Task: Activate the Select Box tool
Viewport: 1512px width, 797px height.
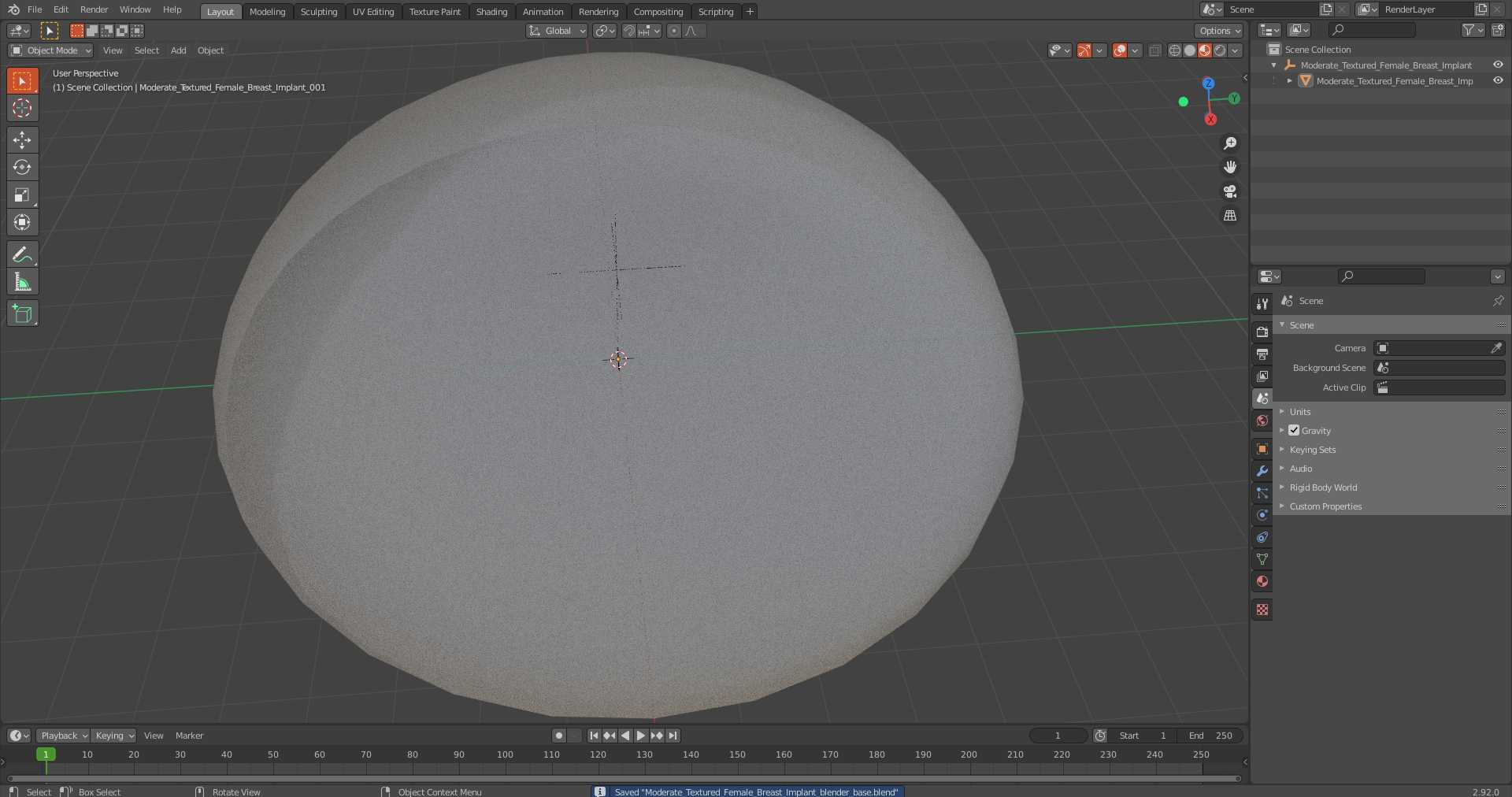Action: point(22,80)
